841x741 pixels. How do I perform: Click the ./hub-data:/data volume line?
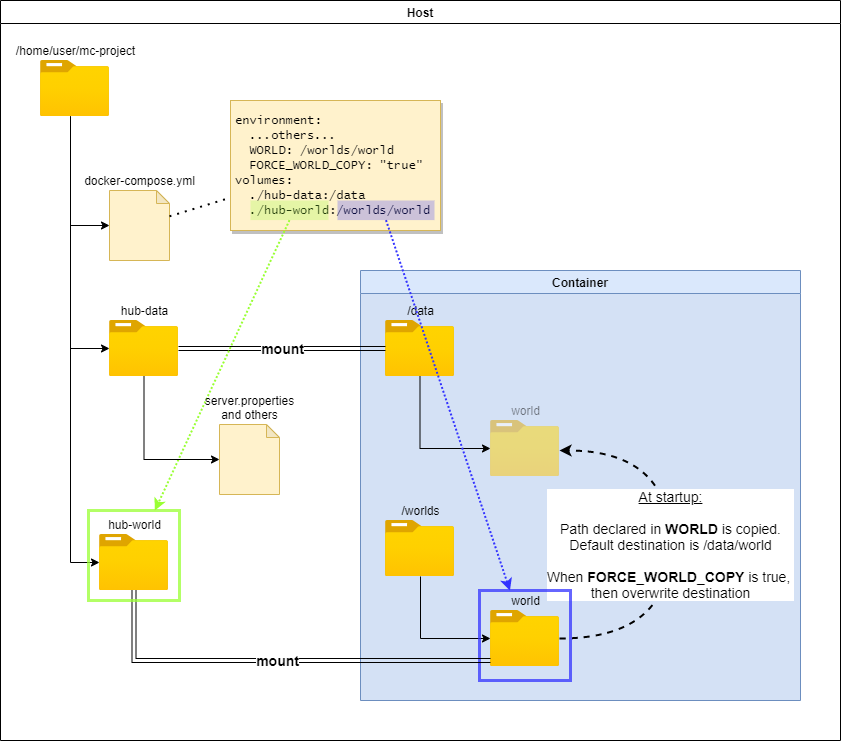pos(307,195)
